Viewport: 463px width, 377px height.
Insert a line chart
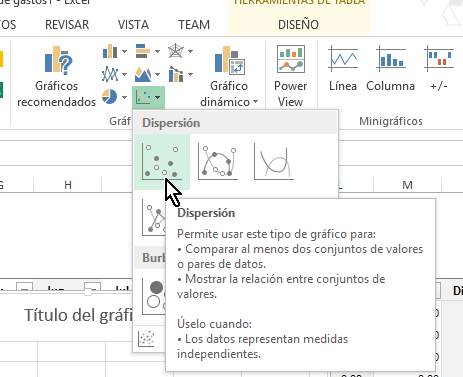tap(110, 74)
